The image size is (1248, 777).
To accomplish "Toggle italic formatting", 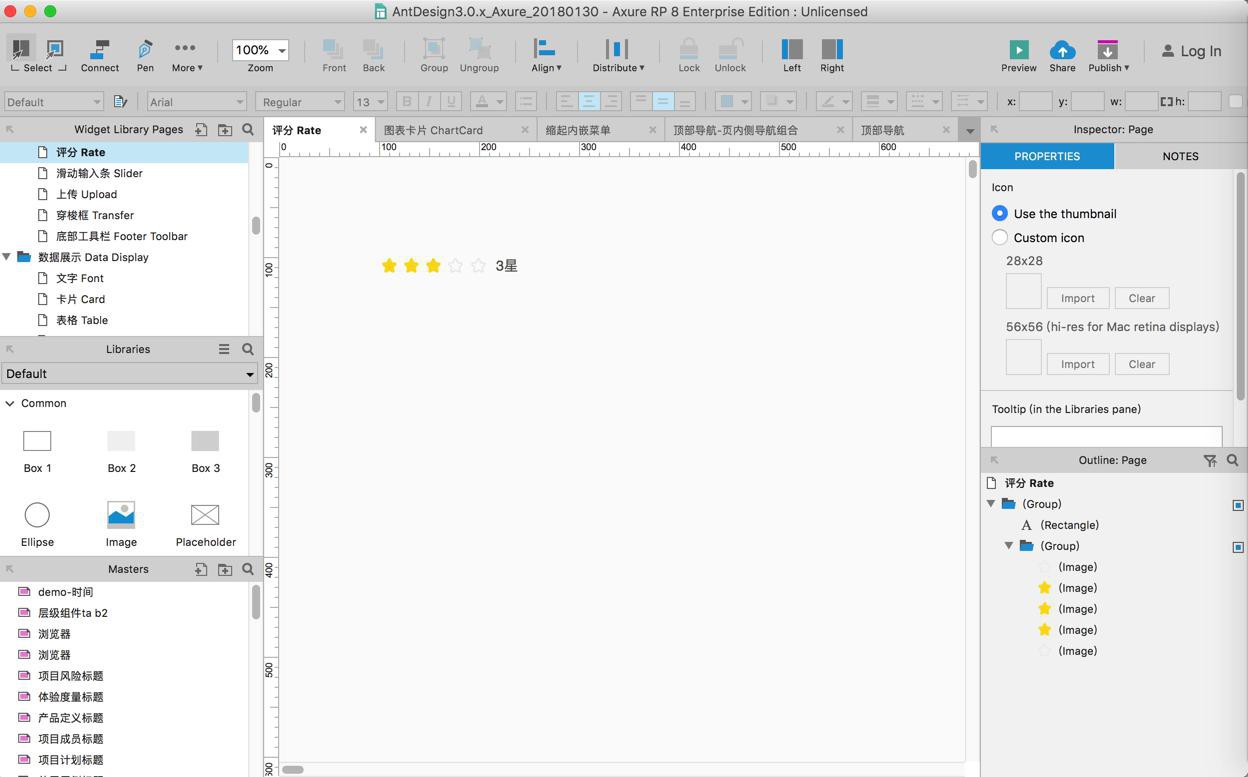I will coord(428,101).
